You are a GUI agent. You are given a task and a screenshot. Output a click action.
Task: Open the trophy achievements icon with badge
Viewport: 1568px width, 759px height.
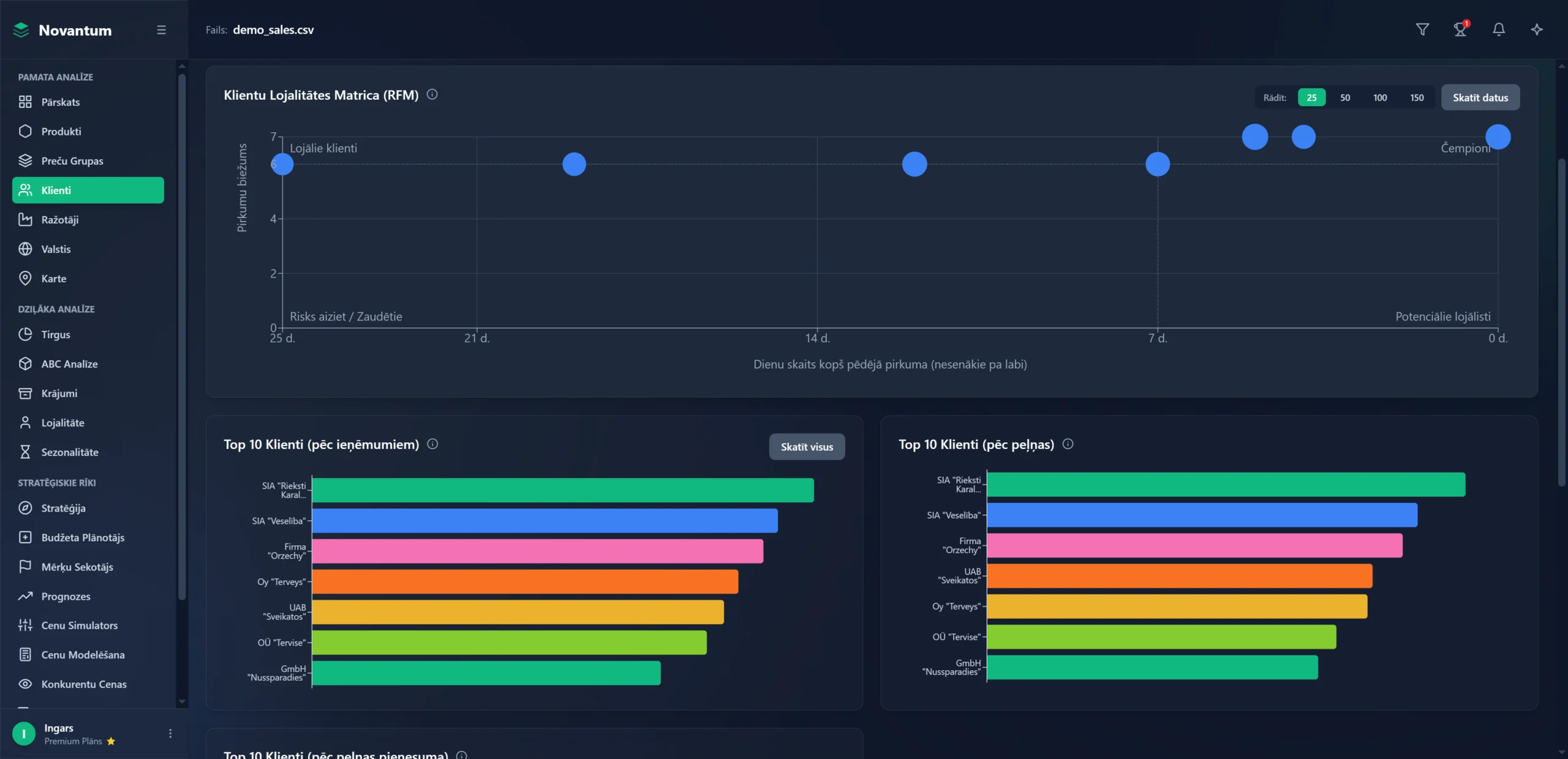click(1460, 29)
